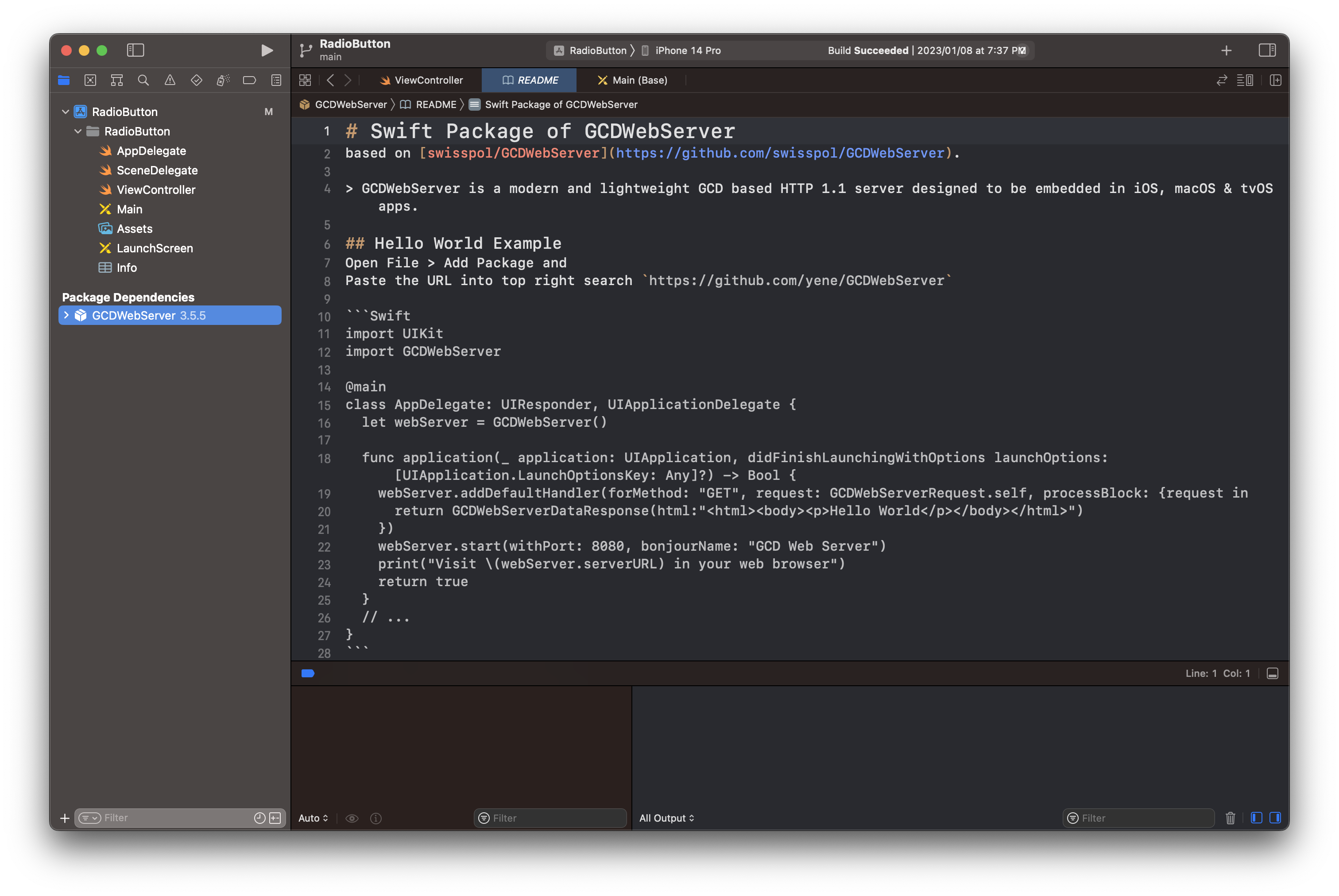The image size is (1339, 896).
Task: Toggle the console pane
Action: 1275,818
